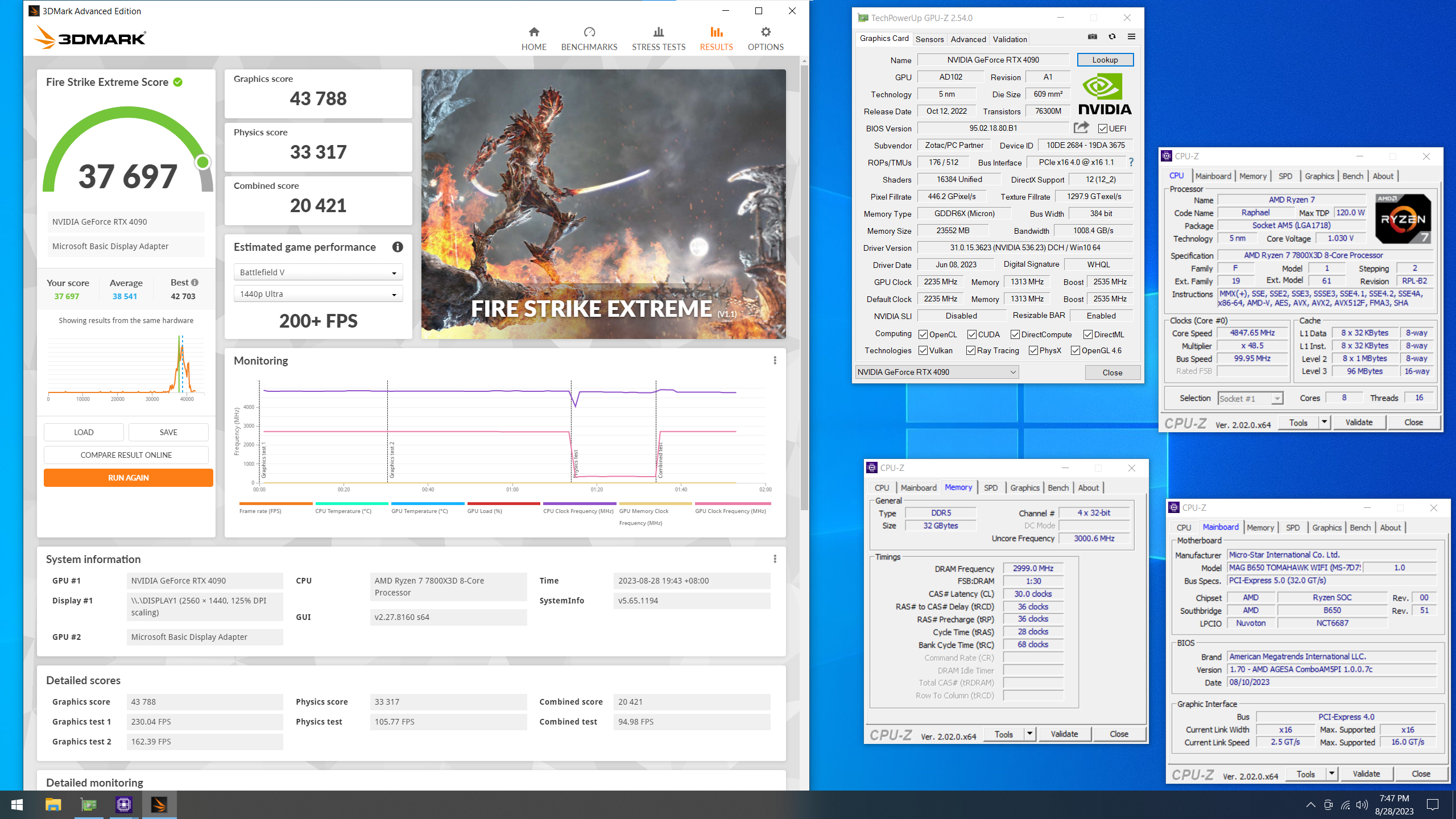Open the Graphics tab in the CPU-Z Mainboard window
1456x819 pixels.
1327,528
